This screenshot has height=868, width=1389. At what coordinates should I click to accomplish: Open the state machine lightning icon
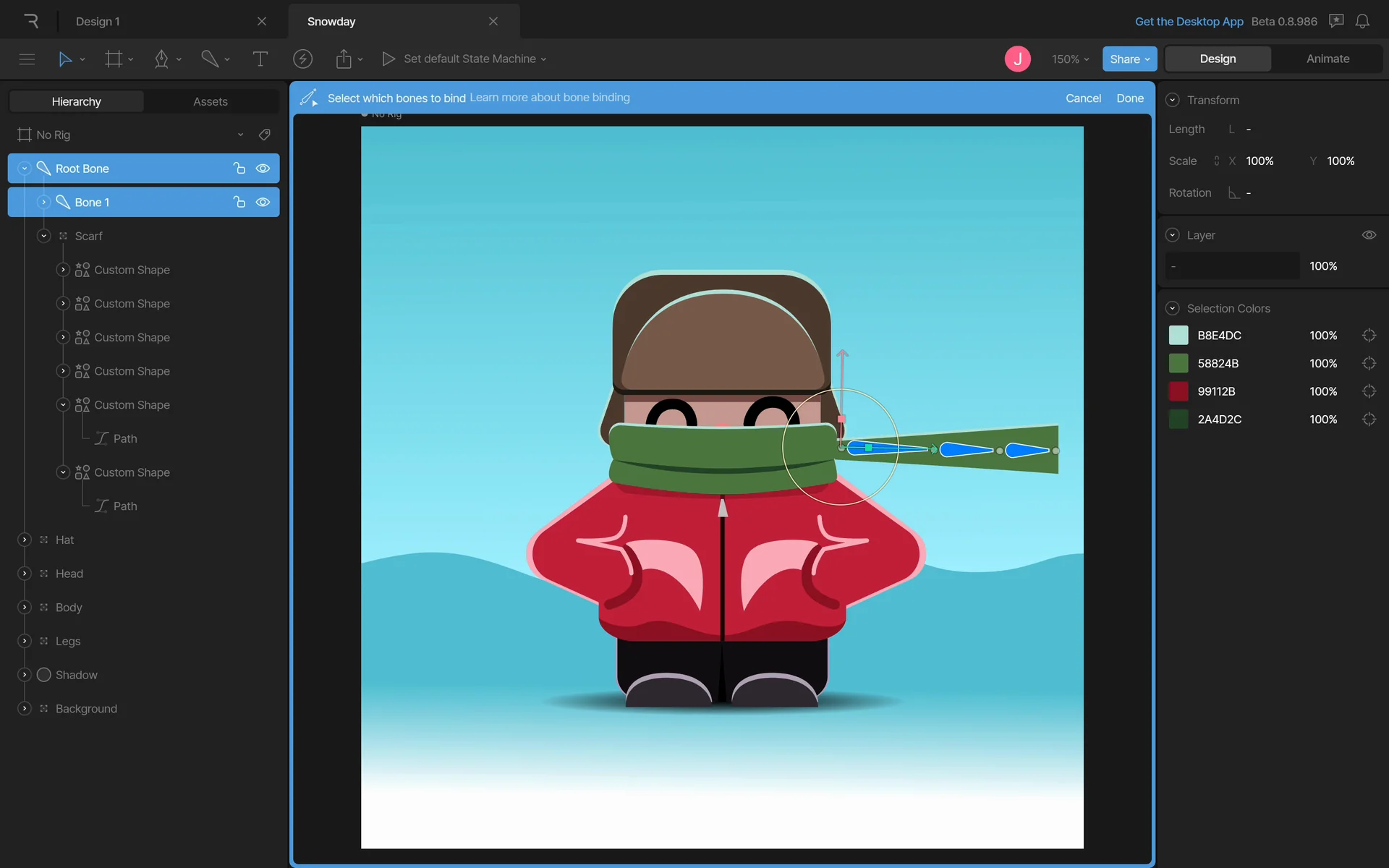(x=302, y=59)
